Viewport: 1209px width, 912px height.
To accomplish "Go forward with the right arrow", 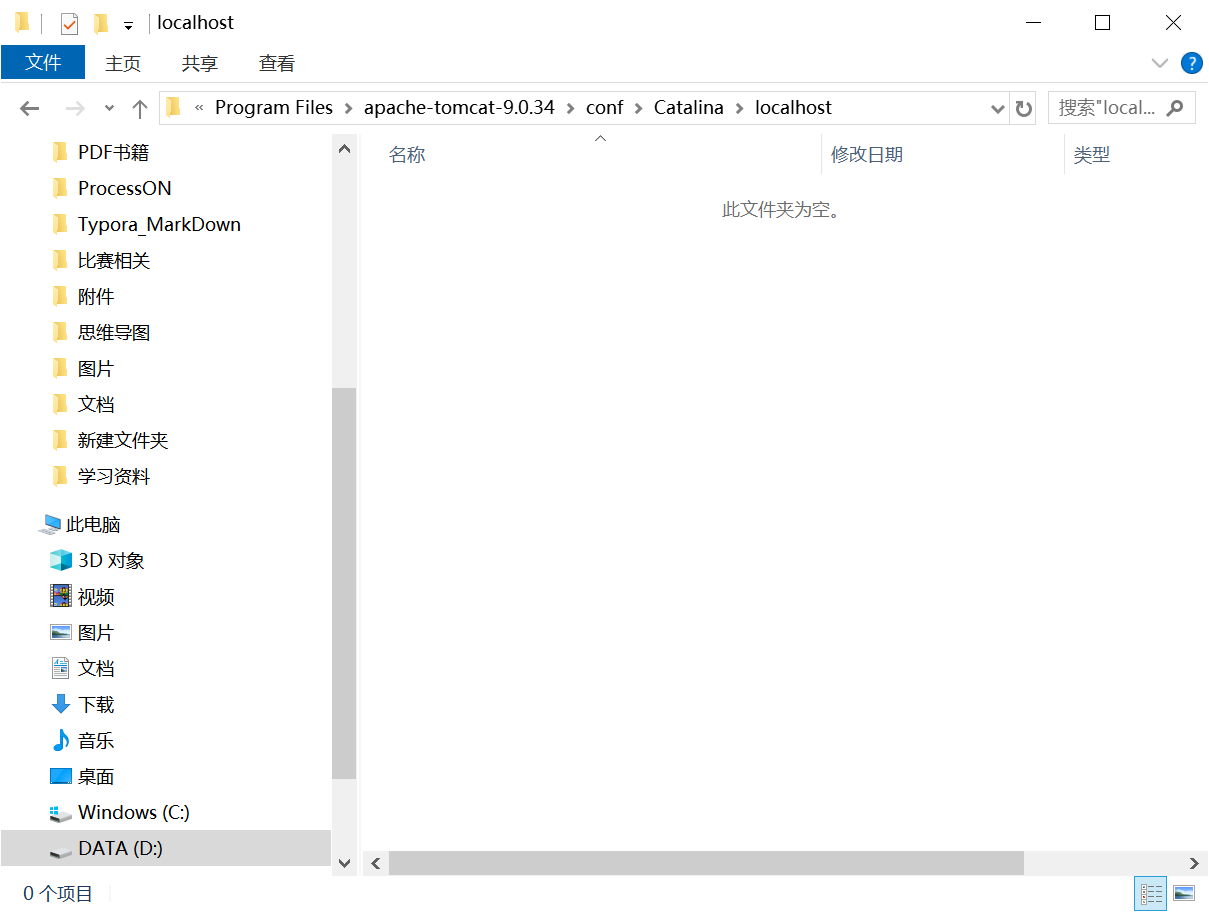I will (75, 108).
